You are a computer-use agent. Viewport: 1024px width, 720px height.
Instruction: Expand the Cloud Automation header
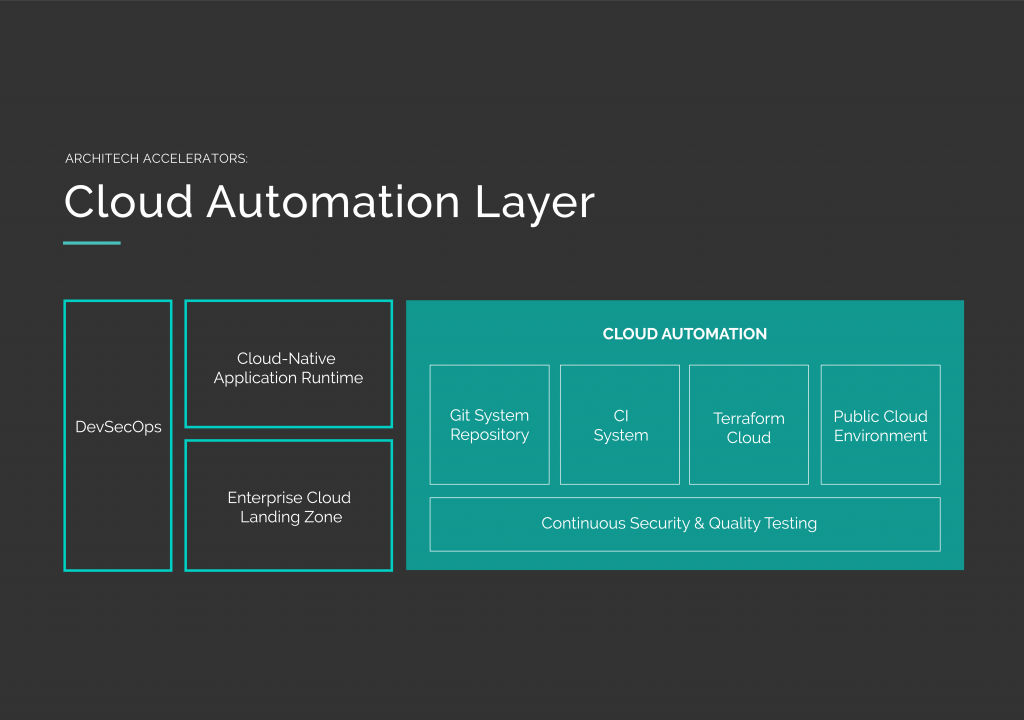684,333
